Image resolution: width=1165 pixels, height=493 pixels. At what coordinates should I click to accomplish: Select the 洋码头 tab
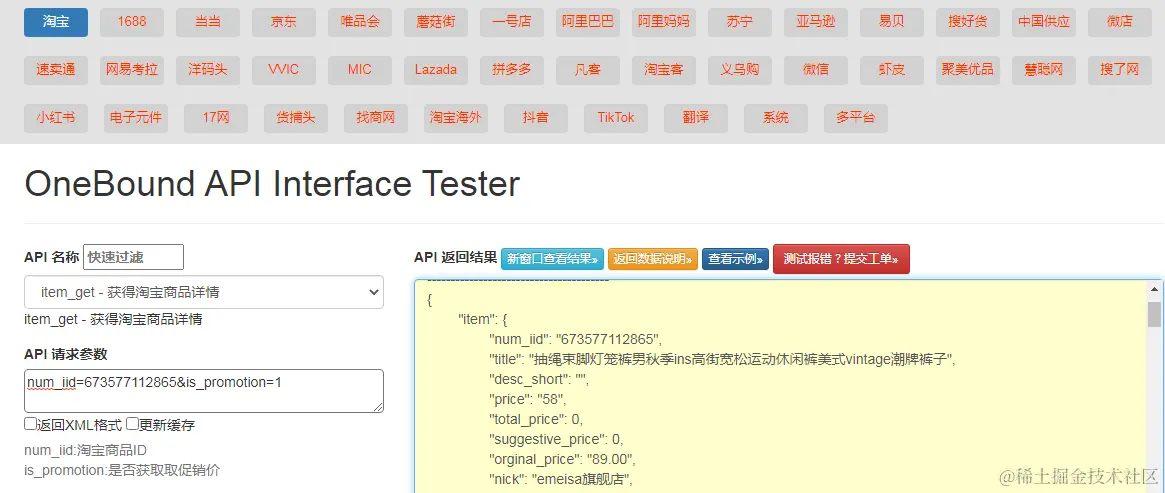(x=208, y=70)
